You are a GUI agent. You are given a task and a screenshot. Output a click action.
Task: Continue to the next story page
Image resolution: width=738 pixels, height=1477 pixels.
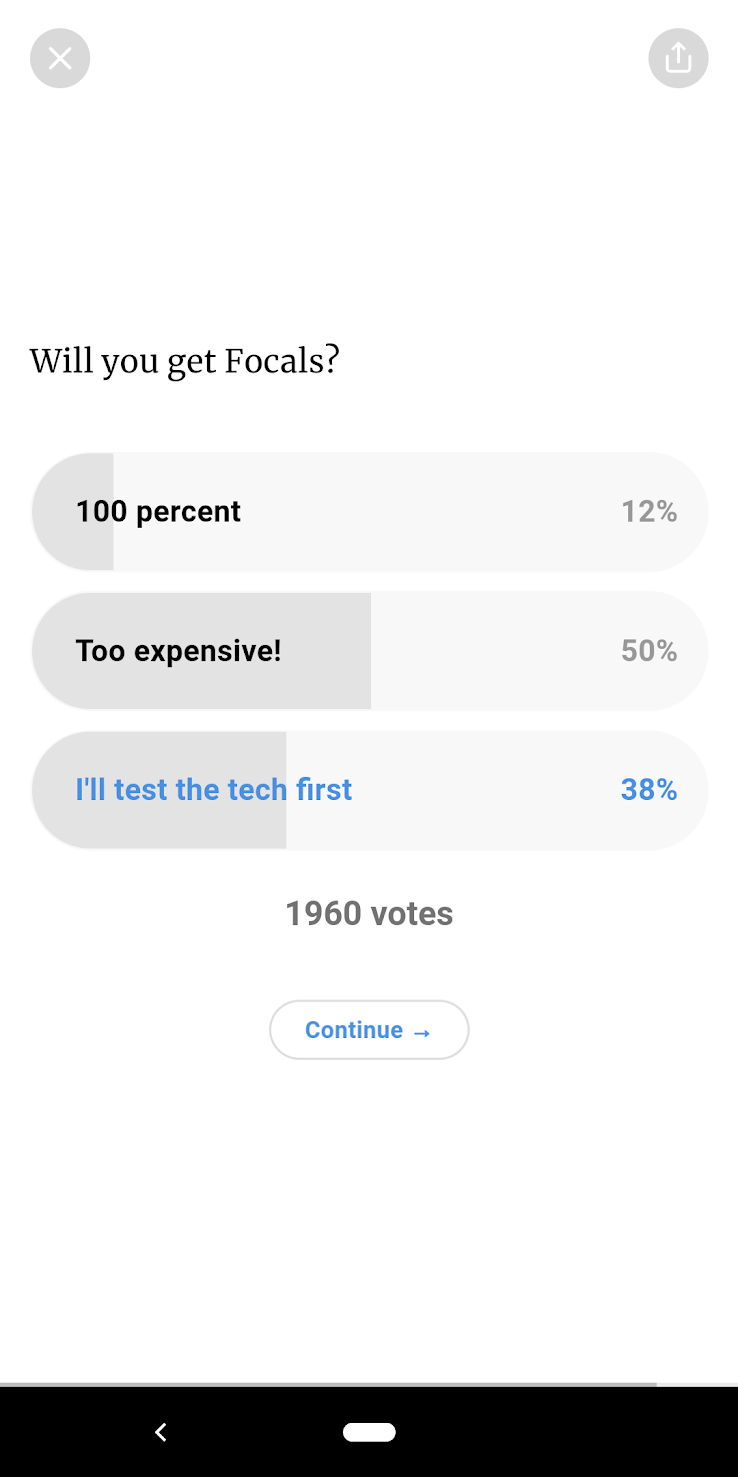[369, 1030]
